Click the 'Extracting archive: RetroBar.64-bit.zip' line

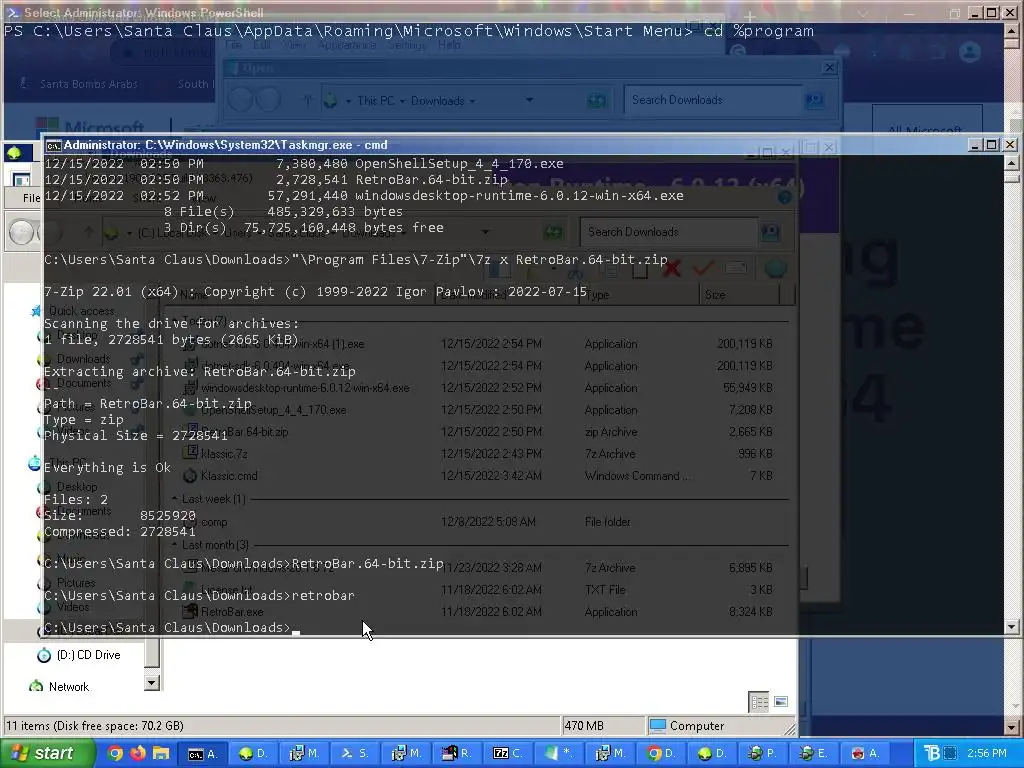point(200,372)
